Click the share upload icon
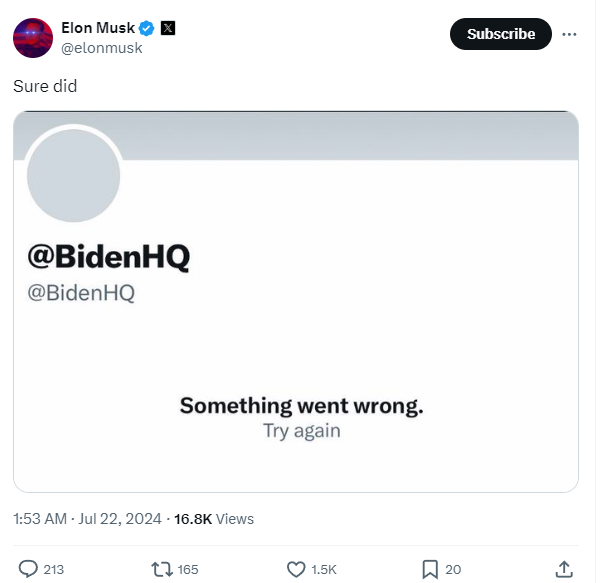The image size is (614, 583). click(x=564, y=569)
